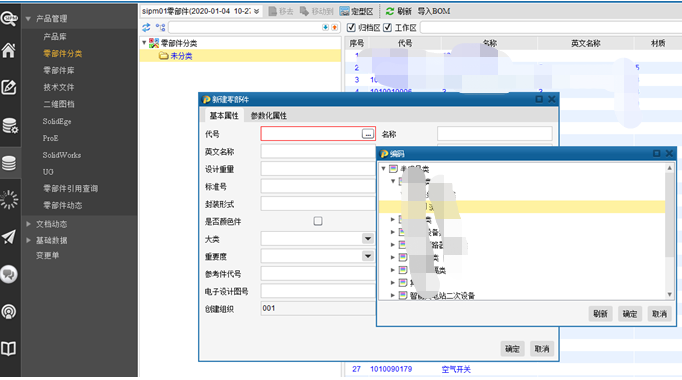The image size is (682, 380).
Task: Check the 是否颜色件 checkbox
Action: [318, 221]
